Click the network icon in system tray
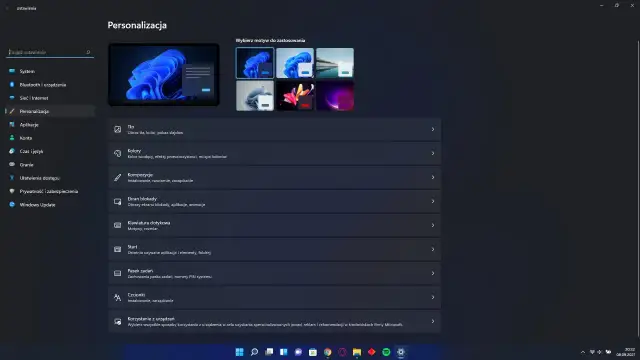Image resolution: width=640 pixels, height=360 pixels. 592,352
